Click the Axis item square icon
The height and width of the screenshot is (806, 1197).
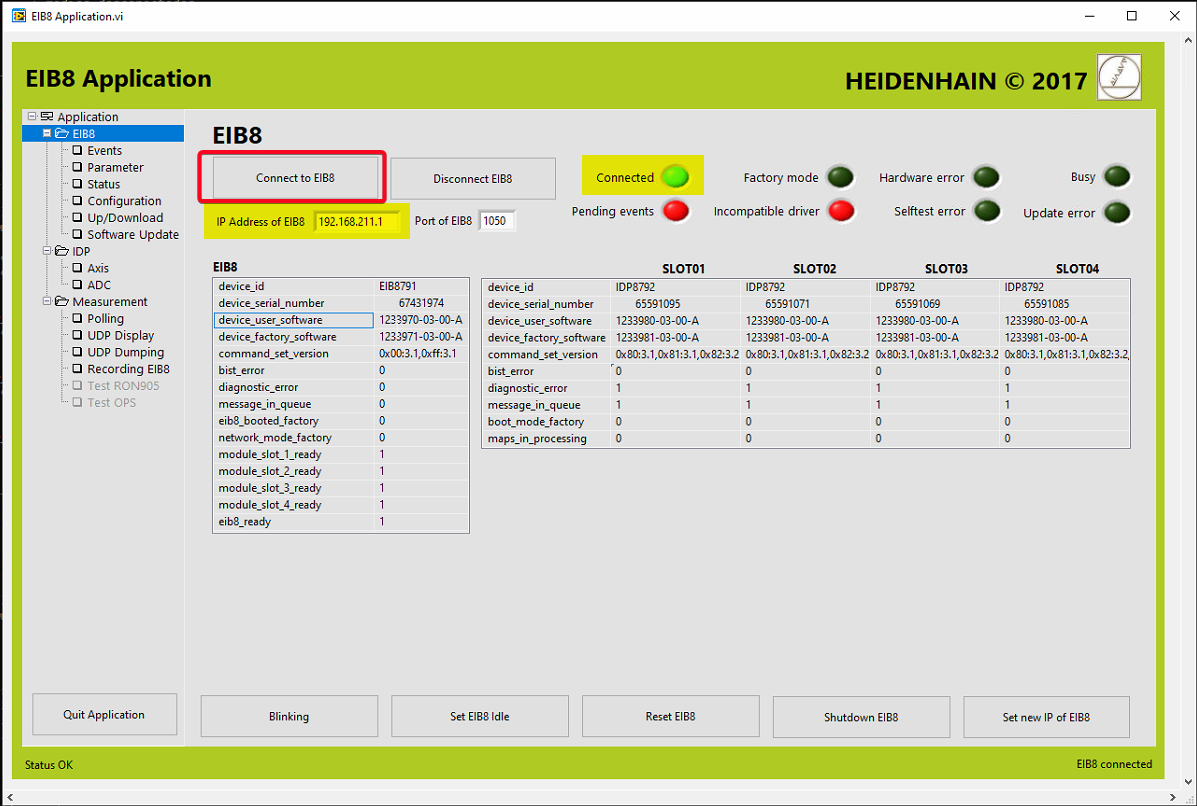[77, 268]
